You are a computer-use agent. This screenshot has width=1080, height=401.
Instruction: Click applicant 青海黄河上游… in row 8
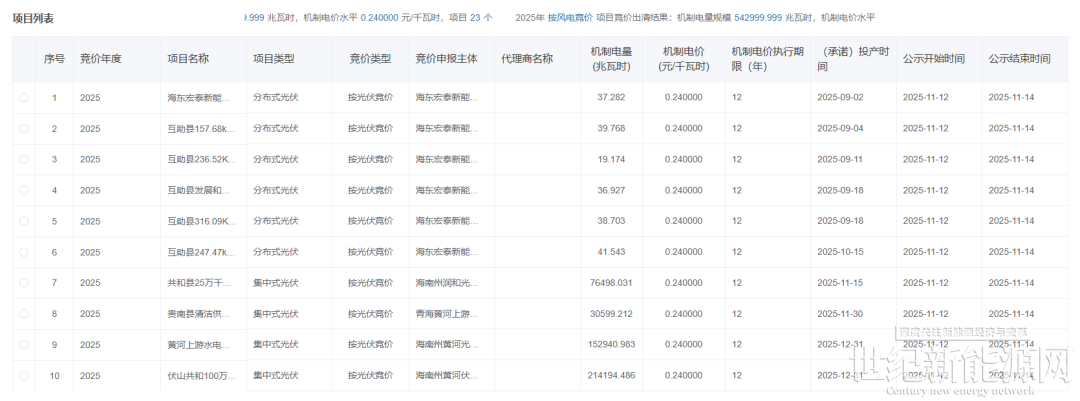pyautogui.click(x=449, y=314)
